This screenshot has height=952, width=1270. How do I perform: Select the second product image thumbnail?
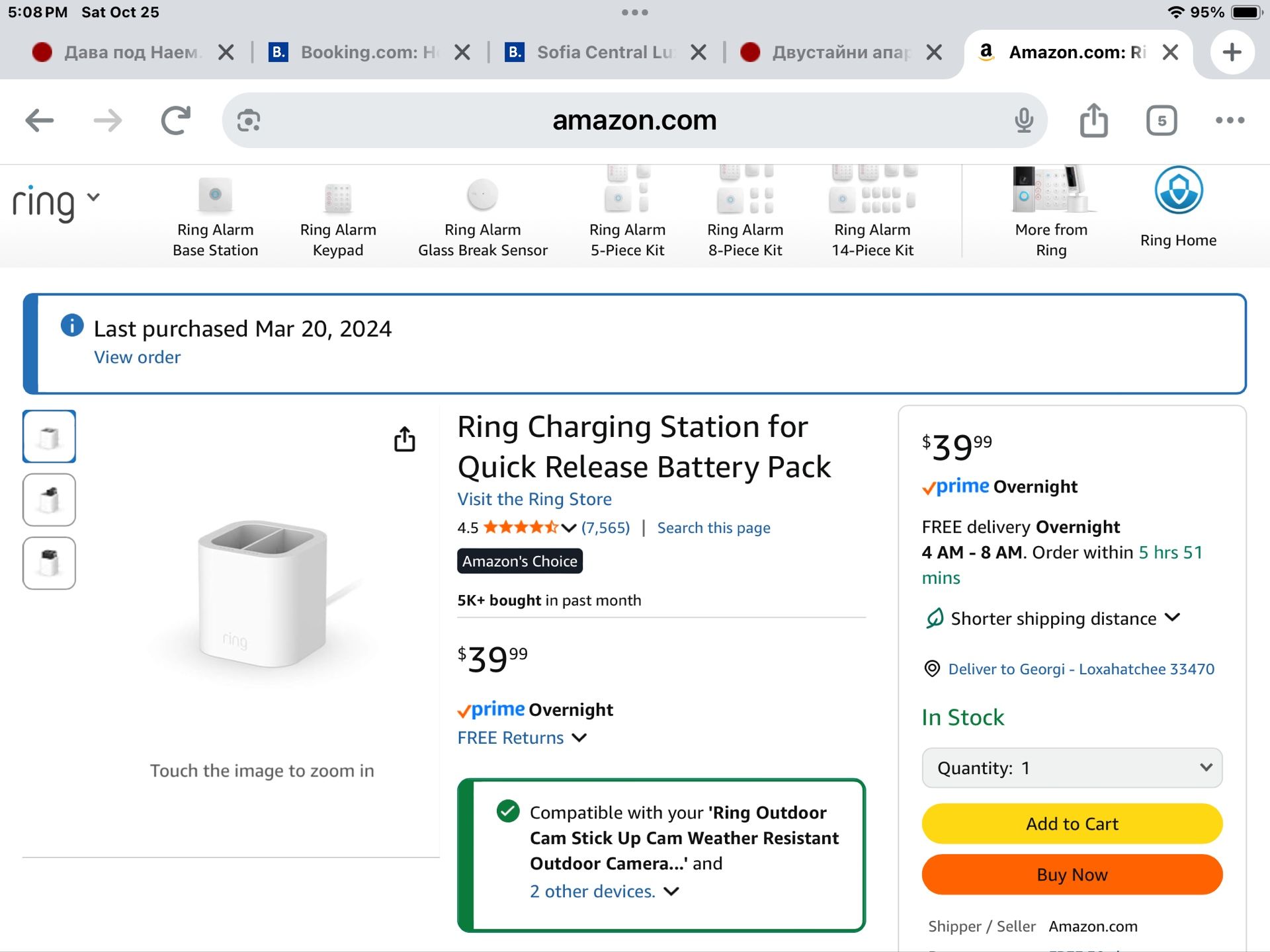(50, 500)
